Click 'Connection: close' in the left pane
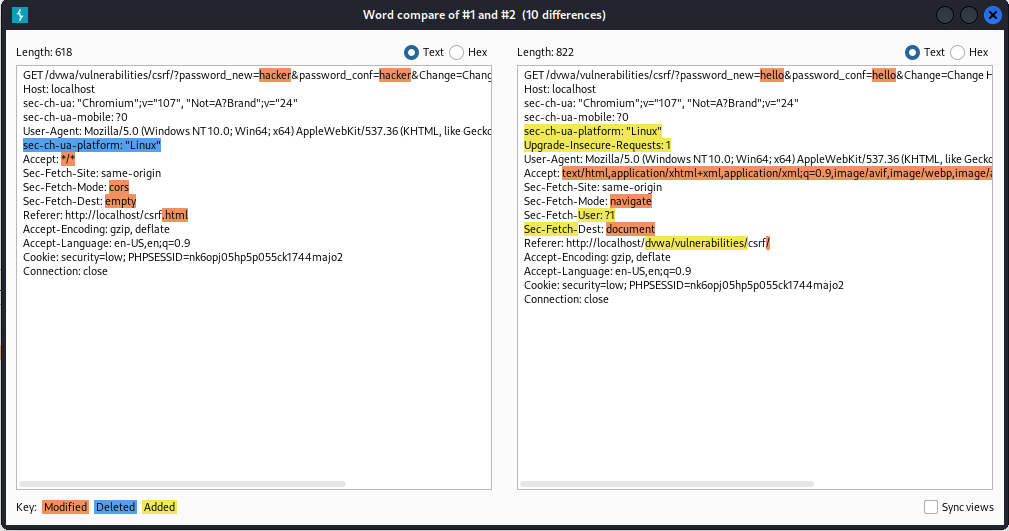The height and width of the screenshot is (531, 1009). [65, 271]
